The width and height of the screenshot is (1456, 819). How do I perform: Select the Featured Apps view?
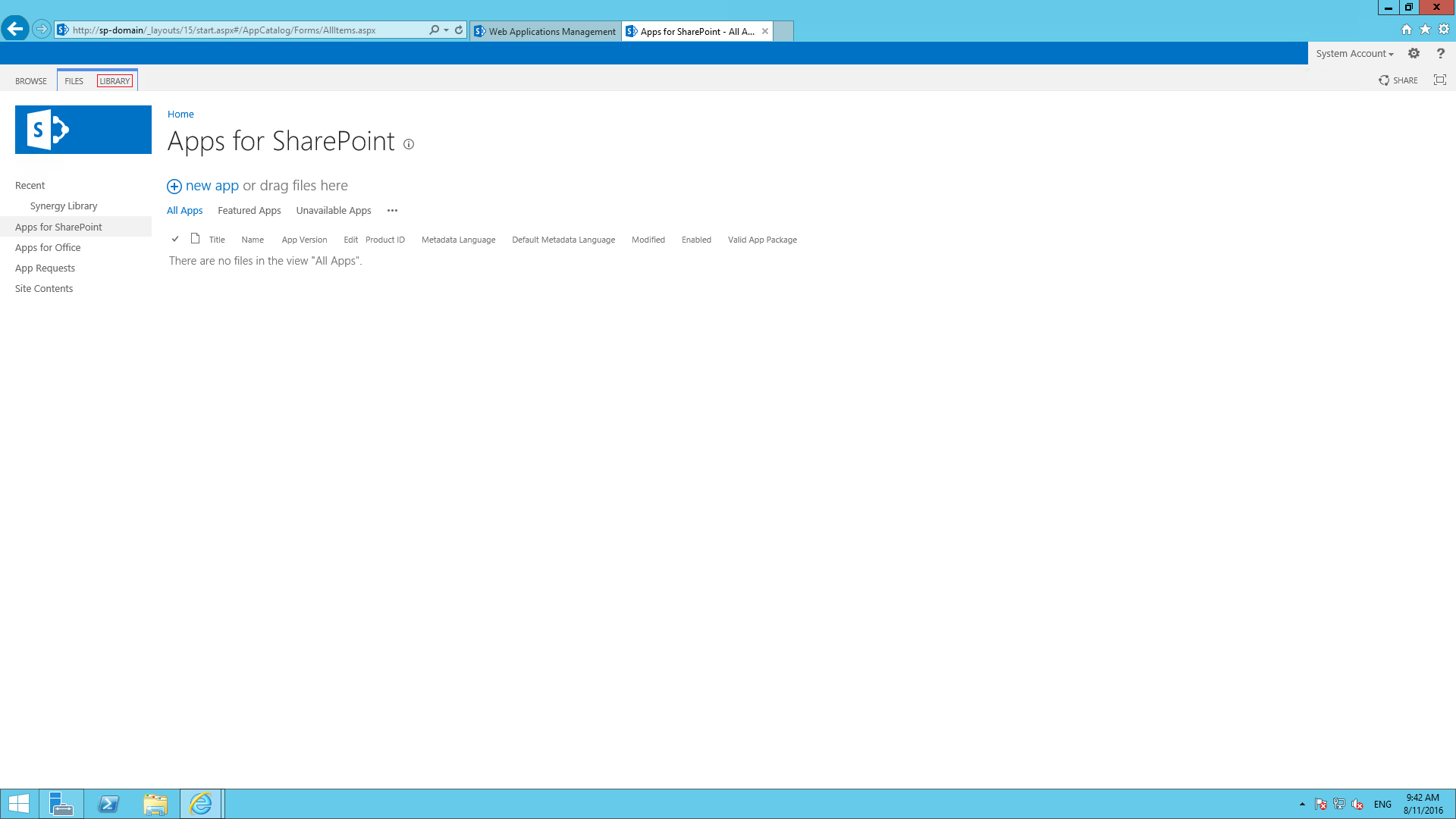point(249,211)
